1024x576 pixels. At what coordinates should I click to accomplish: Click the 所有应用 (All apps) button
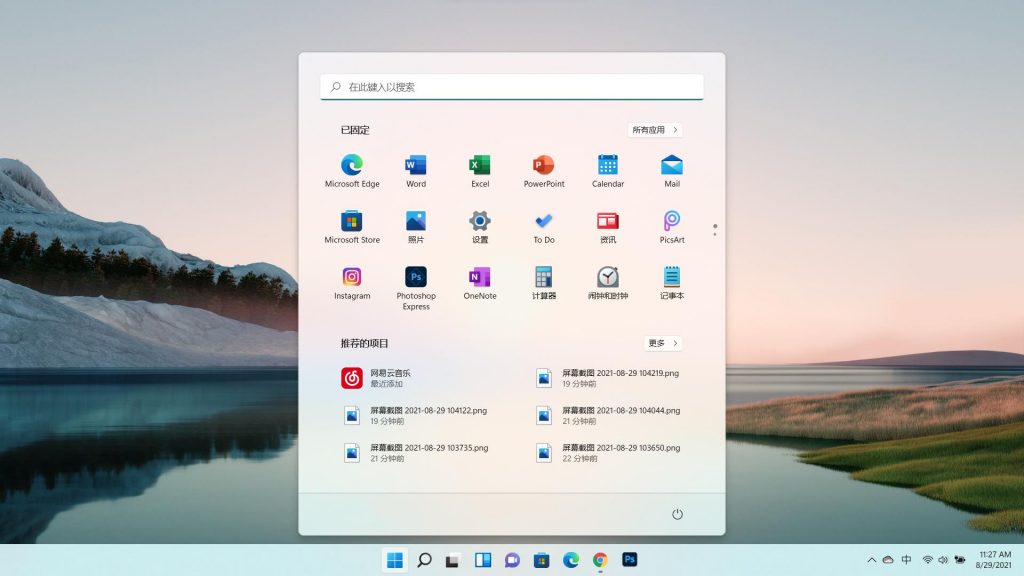pos(655,130)
